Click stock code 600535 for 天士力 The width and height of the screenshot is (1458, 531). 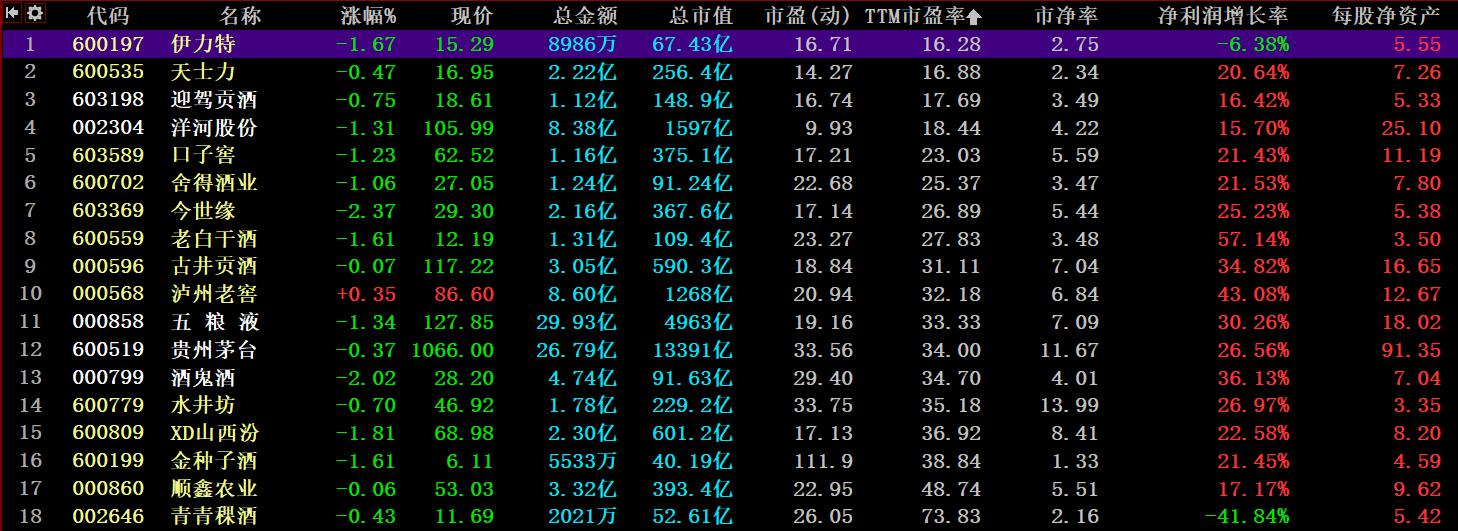pos(108,72)
